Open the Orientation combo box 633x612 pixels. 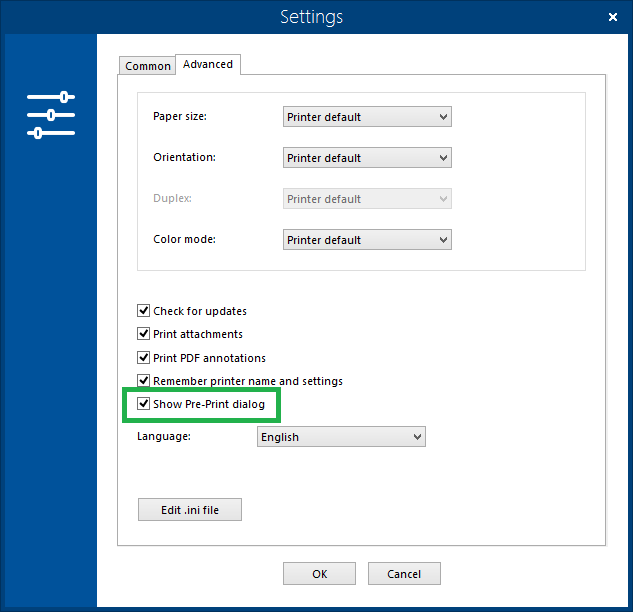[367, 158]
